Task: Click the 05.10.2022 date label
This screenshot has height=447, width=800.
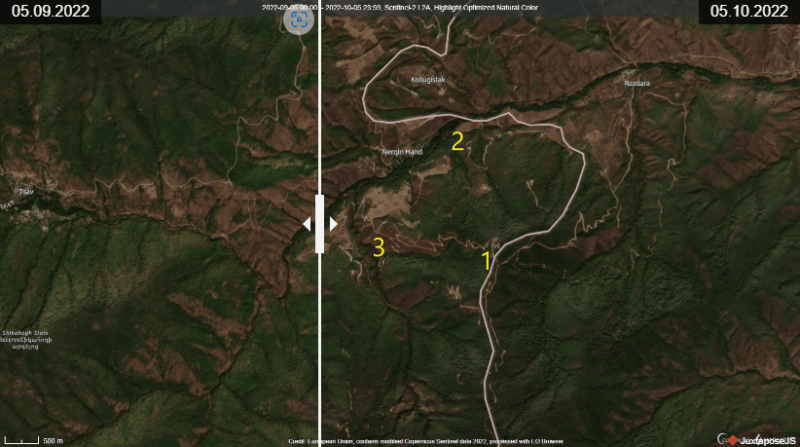Action: 749,13
